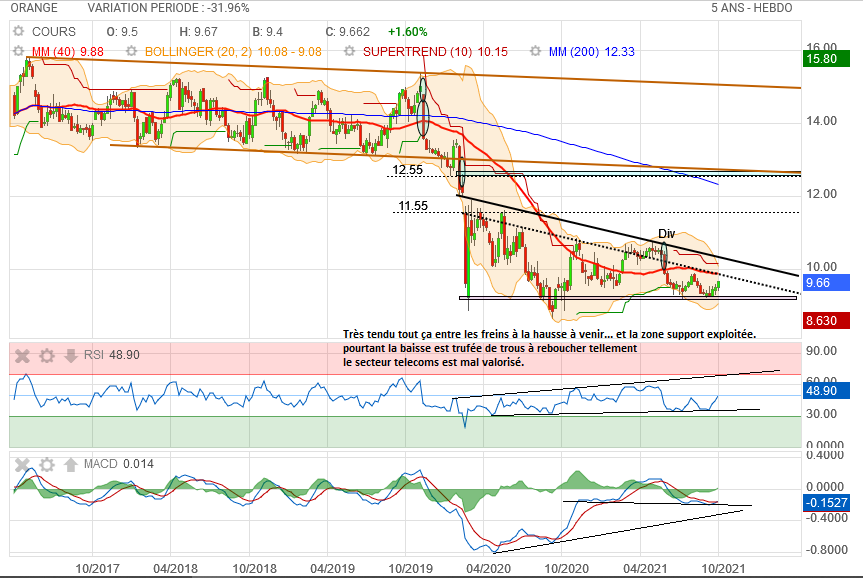Click the C: 9.662 close value
Viewport: 863px width, 578px height.
(347, 32)
